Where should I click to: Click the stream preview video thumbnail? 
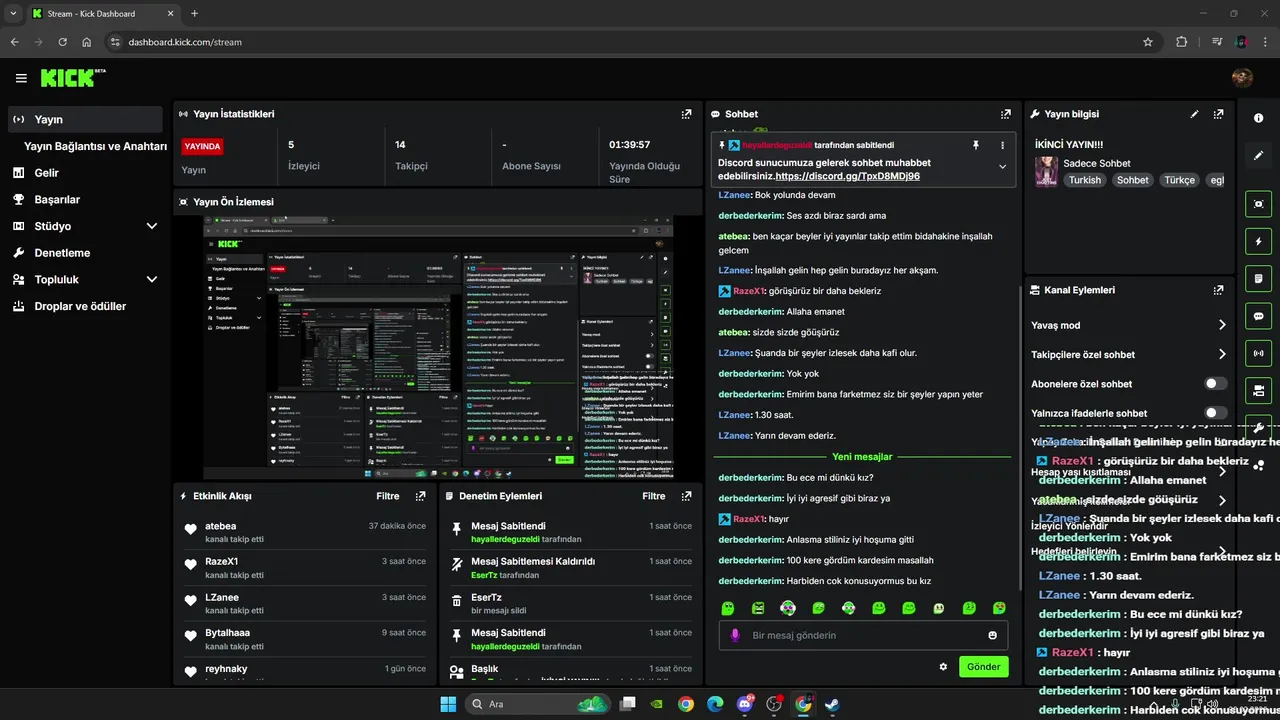point(438,348)
